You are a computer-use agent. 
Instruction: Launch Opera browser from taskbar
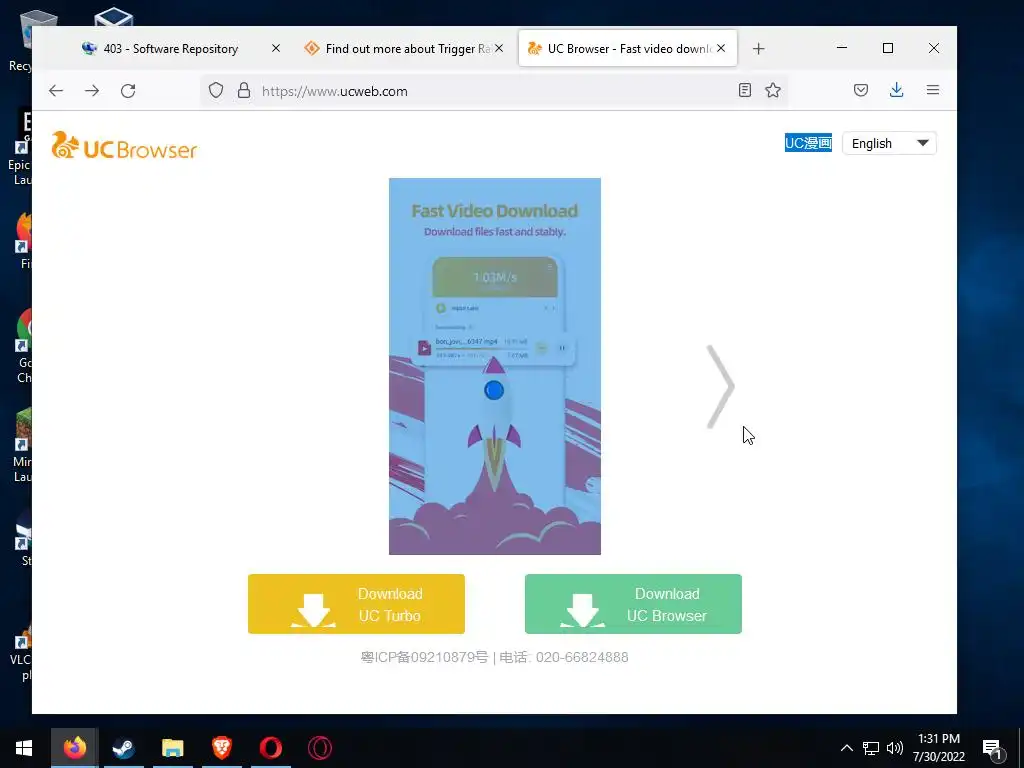pyautogui.click(x=270, y=748)
